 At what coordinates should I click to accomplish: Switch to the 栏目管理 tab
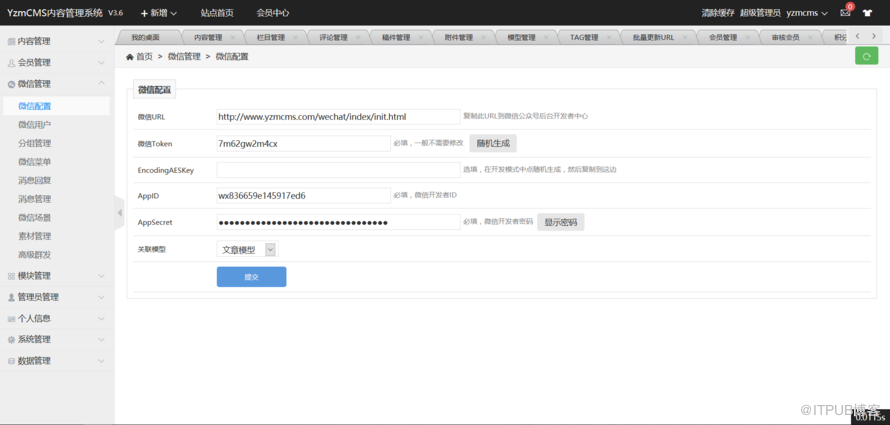(270, 37)
